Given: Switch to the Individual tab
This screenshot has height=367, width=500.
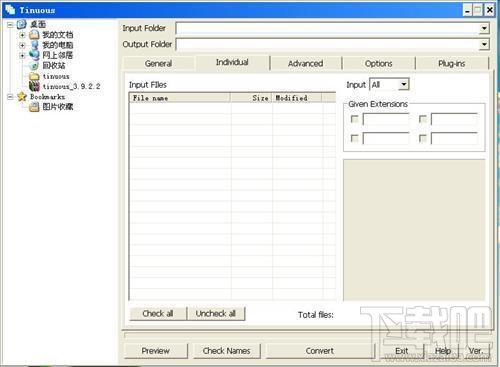Looking at the screenshot, I should coord(232,62).
